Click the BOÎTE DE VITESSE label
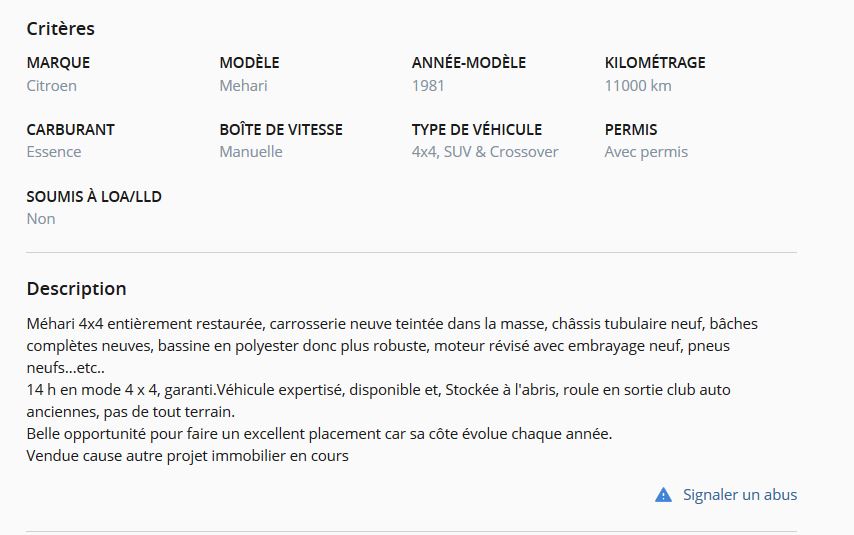This screenshot has width=854, height=535. point(281,129)
